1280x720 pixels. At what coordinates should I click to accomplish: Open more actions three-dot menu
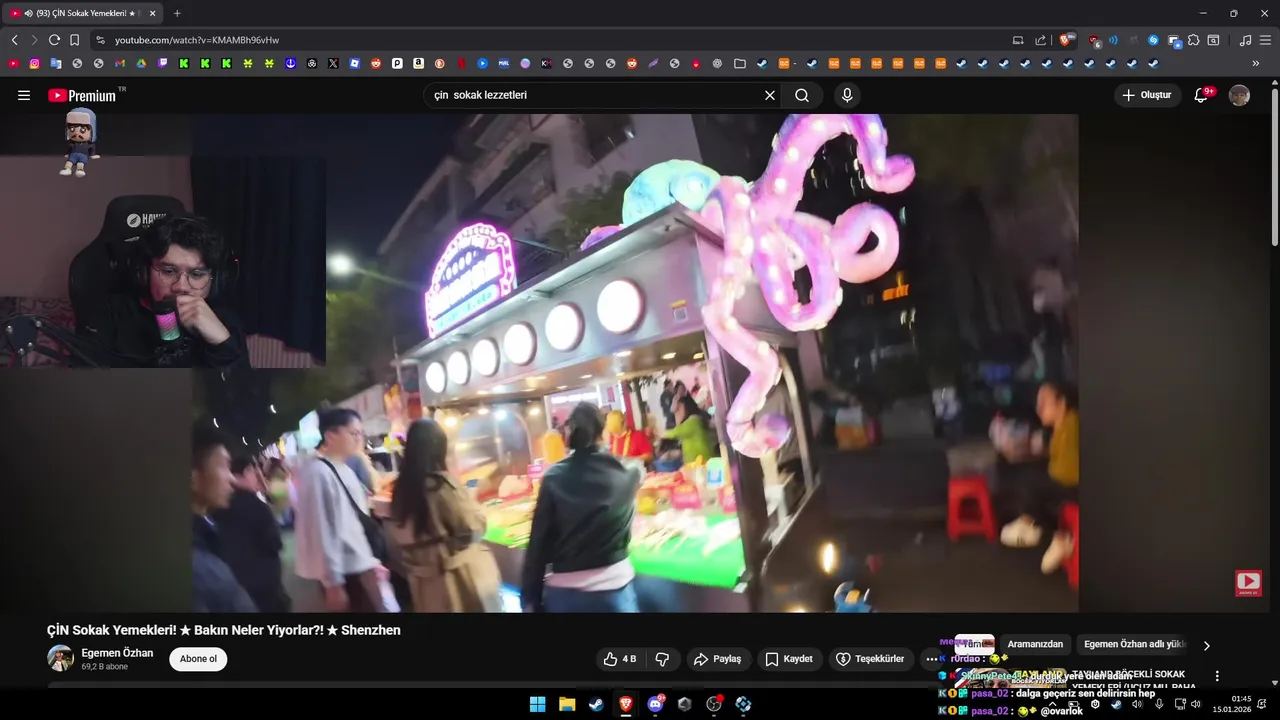[x=931, y=659]
